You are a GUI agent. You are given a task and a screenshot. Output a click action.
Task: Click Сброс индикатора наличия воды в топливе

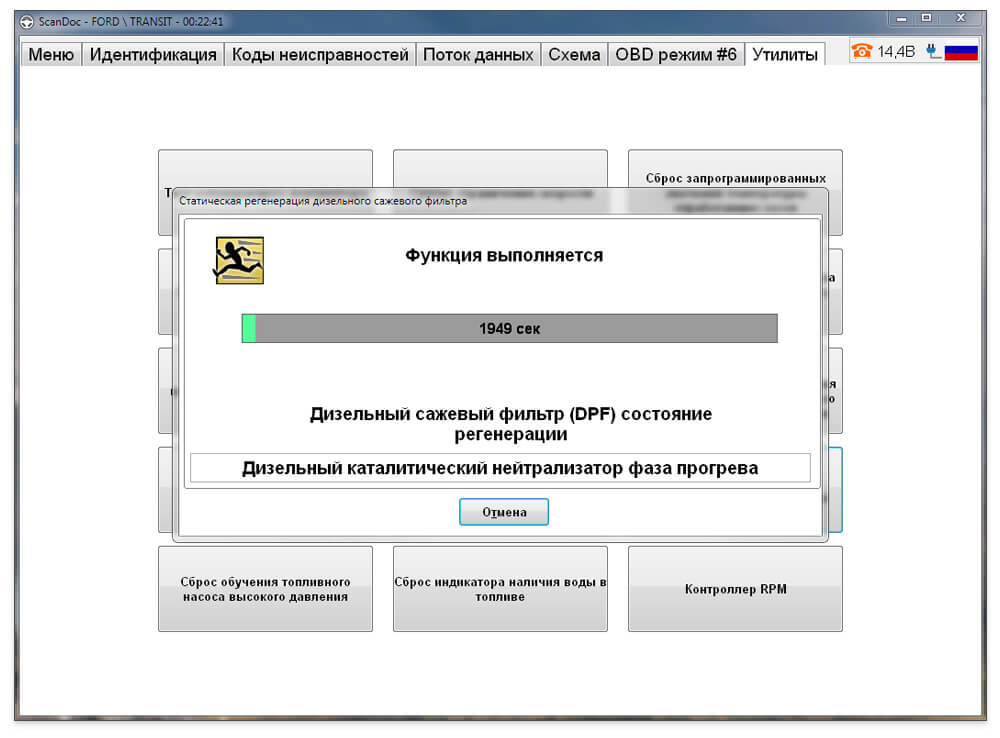[x=500, y=589]
